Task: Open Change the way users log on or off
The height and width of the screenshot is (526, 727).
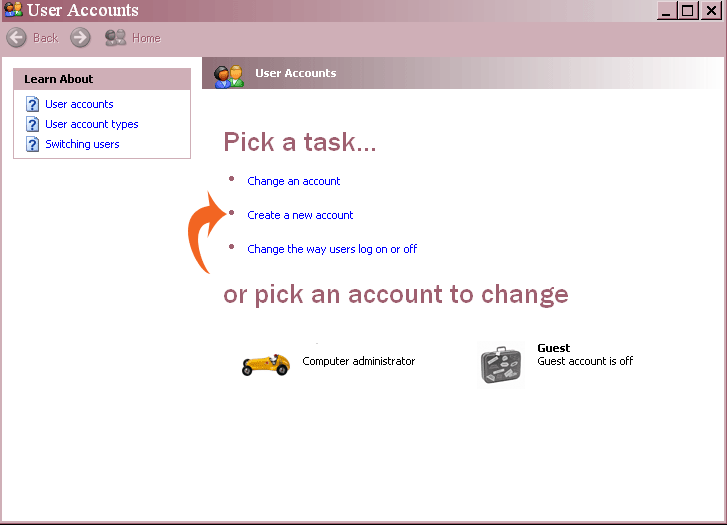Action: tap(332, 249)
